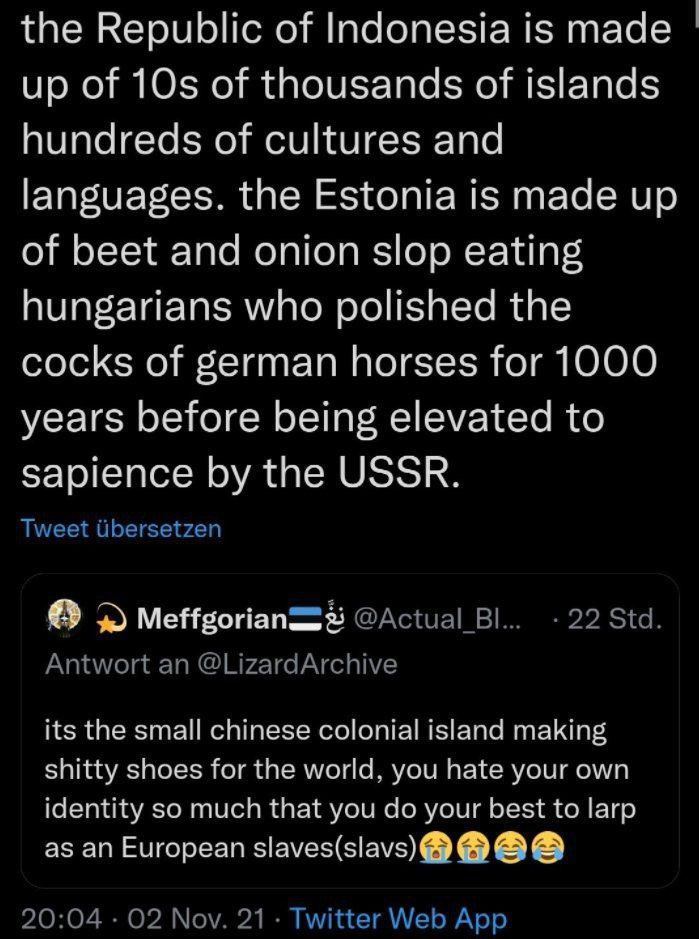Click the Antwort an reply label
This screenshot has height=939, width=699.
[117, 664]
